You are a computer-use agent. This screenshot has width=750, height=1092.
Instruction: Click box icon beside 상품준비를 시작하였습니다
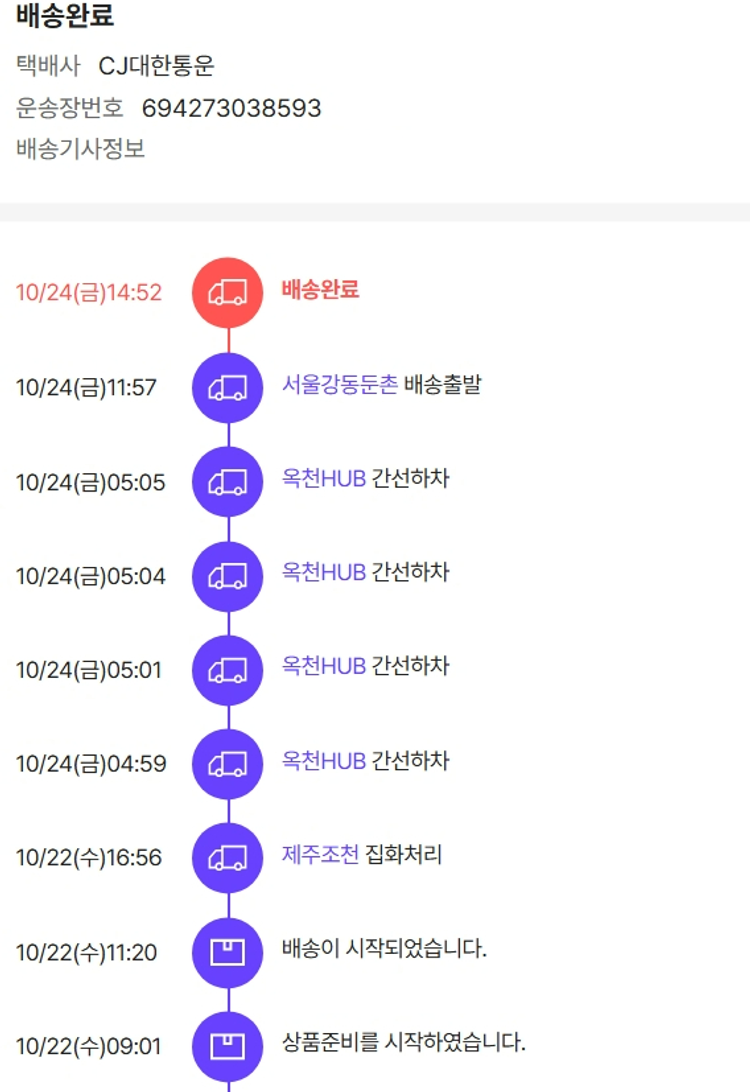(227, 1046)
